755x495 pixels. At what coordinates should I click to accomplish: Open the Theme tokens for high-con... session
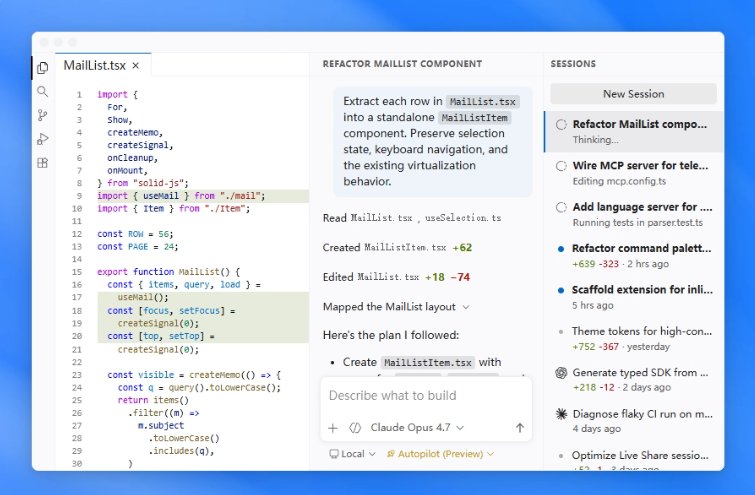(x=634, y=339)
